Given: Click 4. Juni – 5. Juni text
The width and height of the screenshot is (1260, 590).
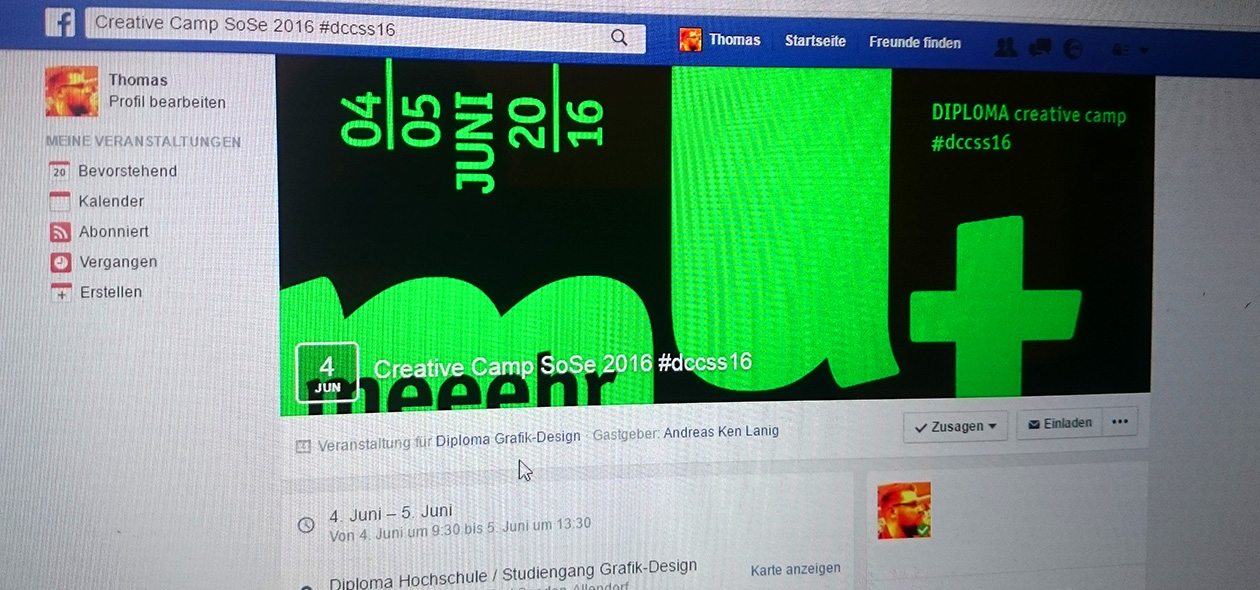Looking at the screenshot, I should [x=391, y=514].
